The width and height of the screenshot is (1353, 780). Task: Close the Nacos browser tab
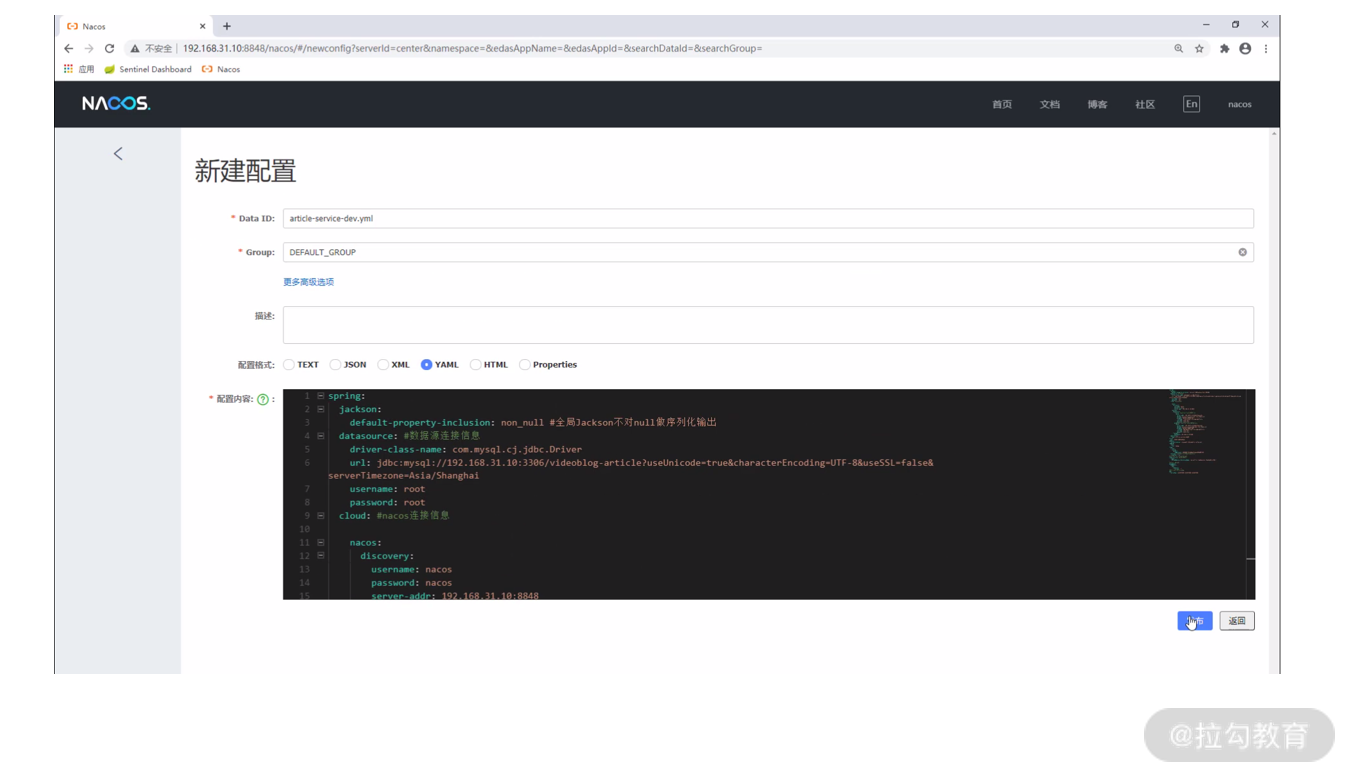[203, 26]
